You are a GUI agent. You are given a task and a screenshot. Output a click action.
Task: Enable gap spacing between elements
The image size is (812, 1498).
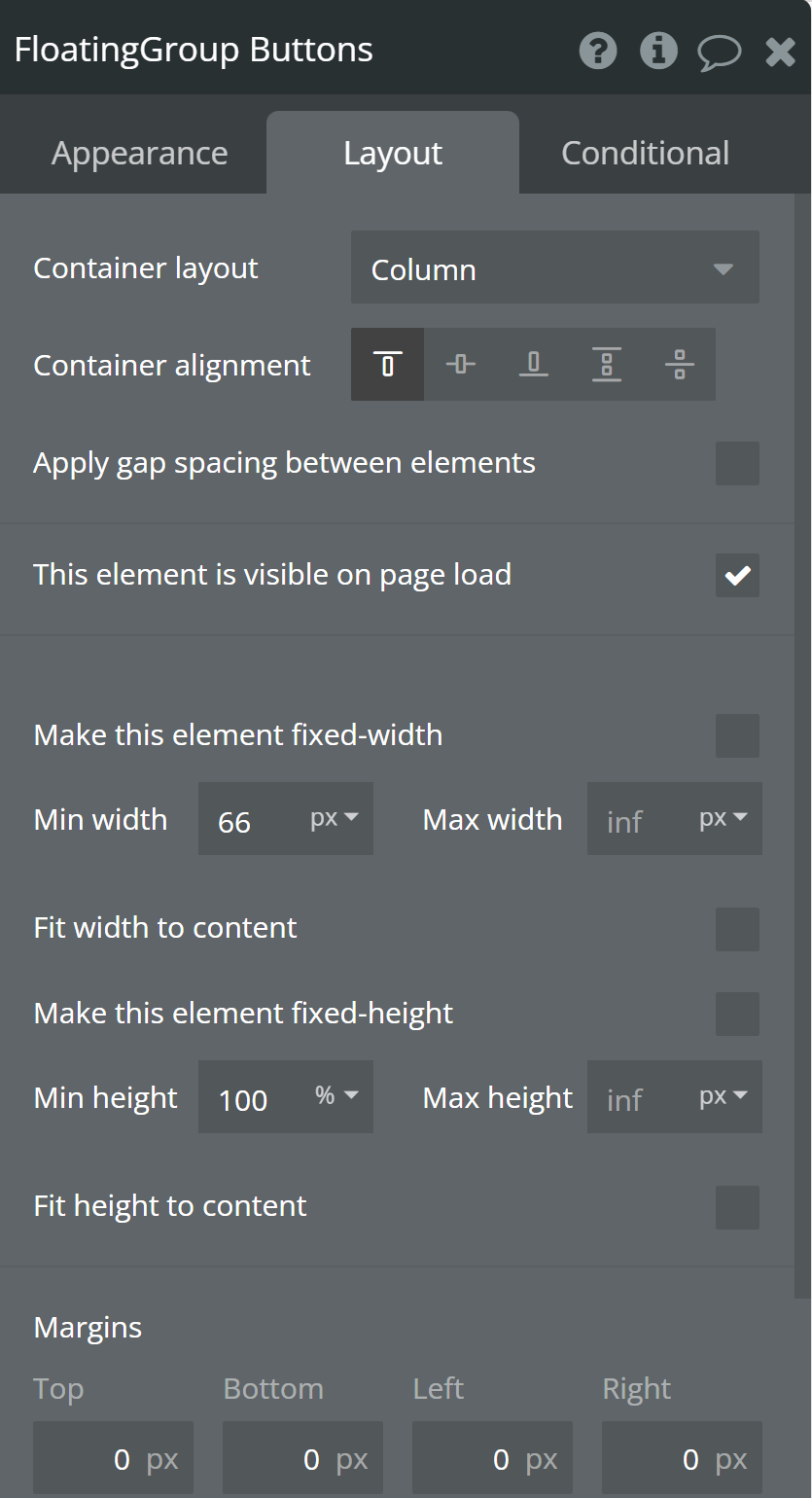[x=737, y=464]
